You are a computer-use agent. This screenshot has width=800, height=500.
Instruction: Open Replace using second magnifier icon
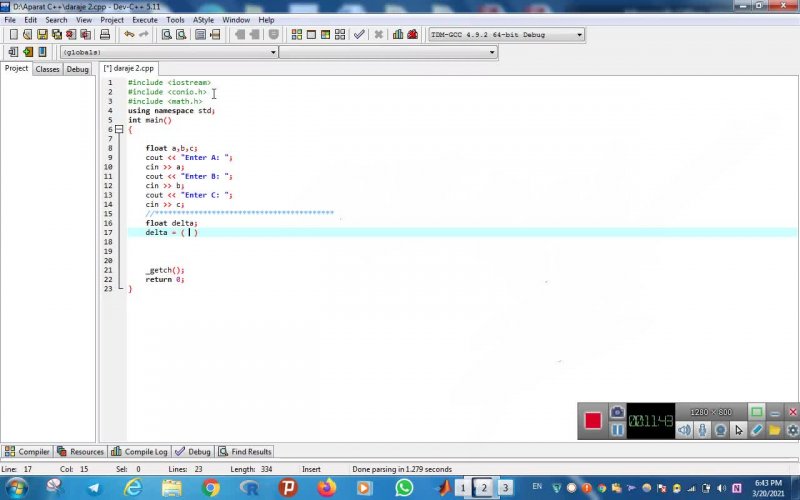point(181,35)
